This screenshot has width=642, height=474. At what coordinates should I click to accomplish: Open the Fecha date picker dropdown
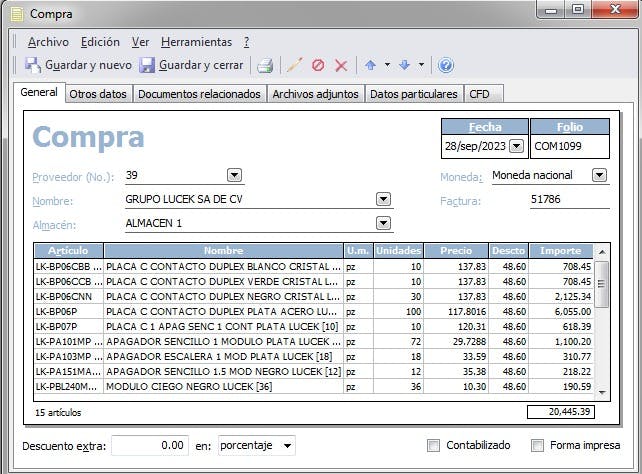(x=516, y=146)
